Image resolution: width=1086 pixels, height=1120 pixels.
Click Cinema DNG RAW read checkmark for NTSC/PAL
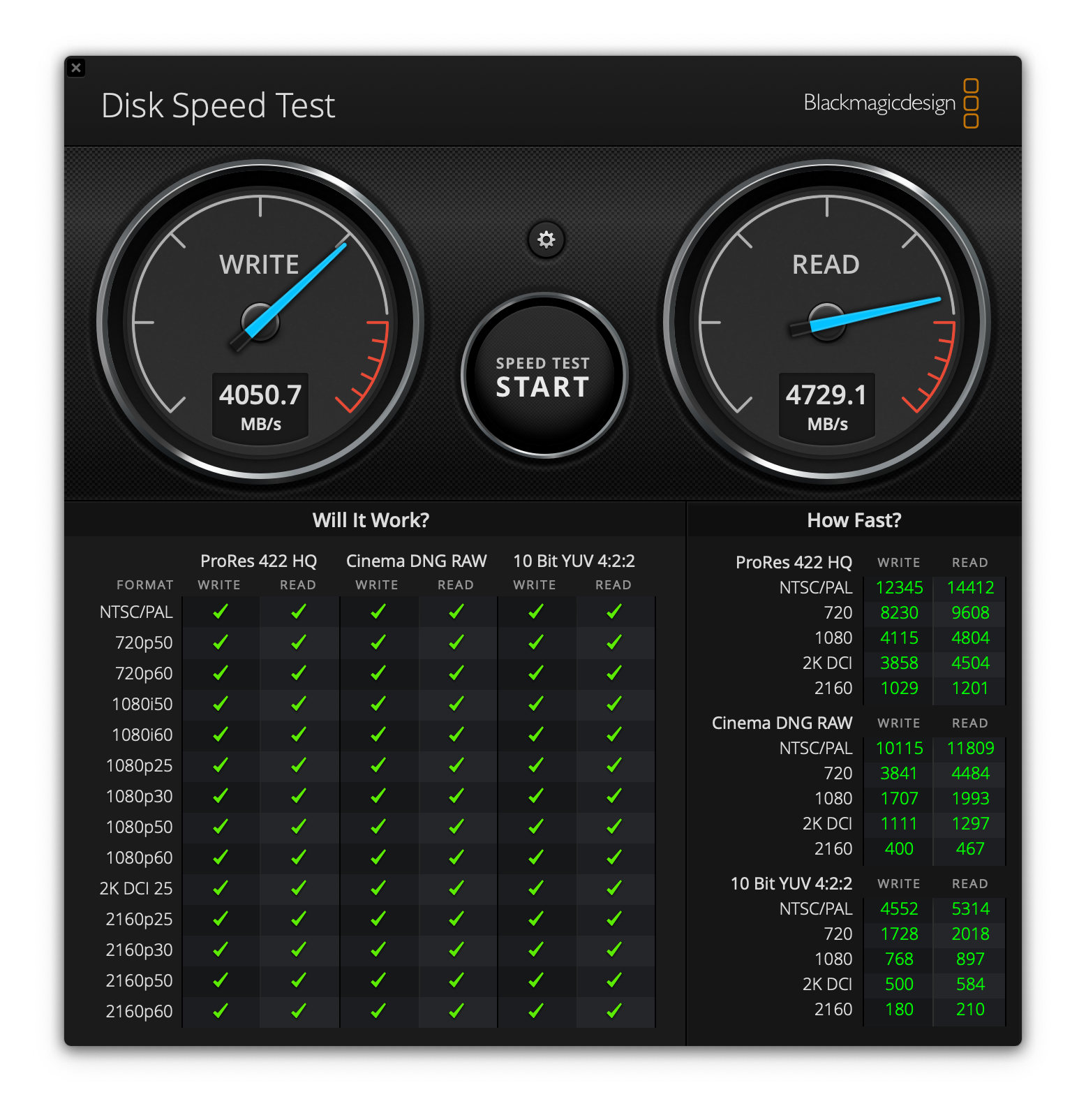point(456,612)
